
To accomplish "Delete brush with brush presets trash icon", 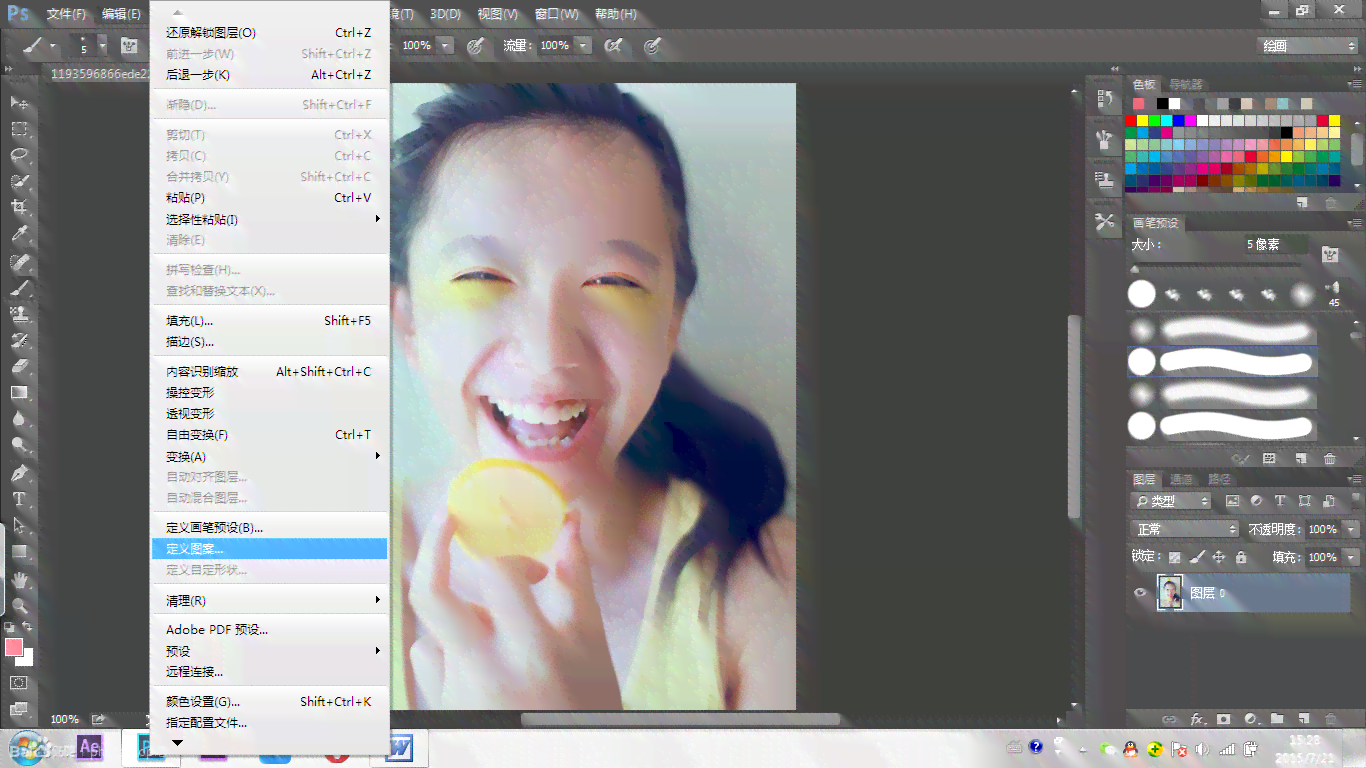I will pos(1330,459).
